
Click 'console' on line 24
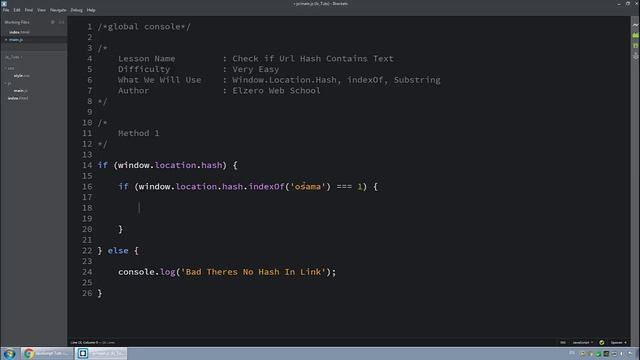click(136, 272)
